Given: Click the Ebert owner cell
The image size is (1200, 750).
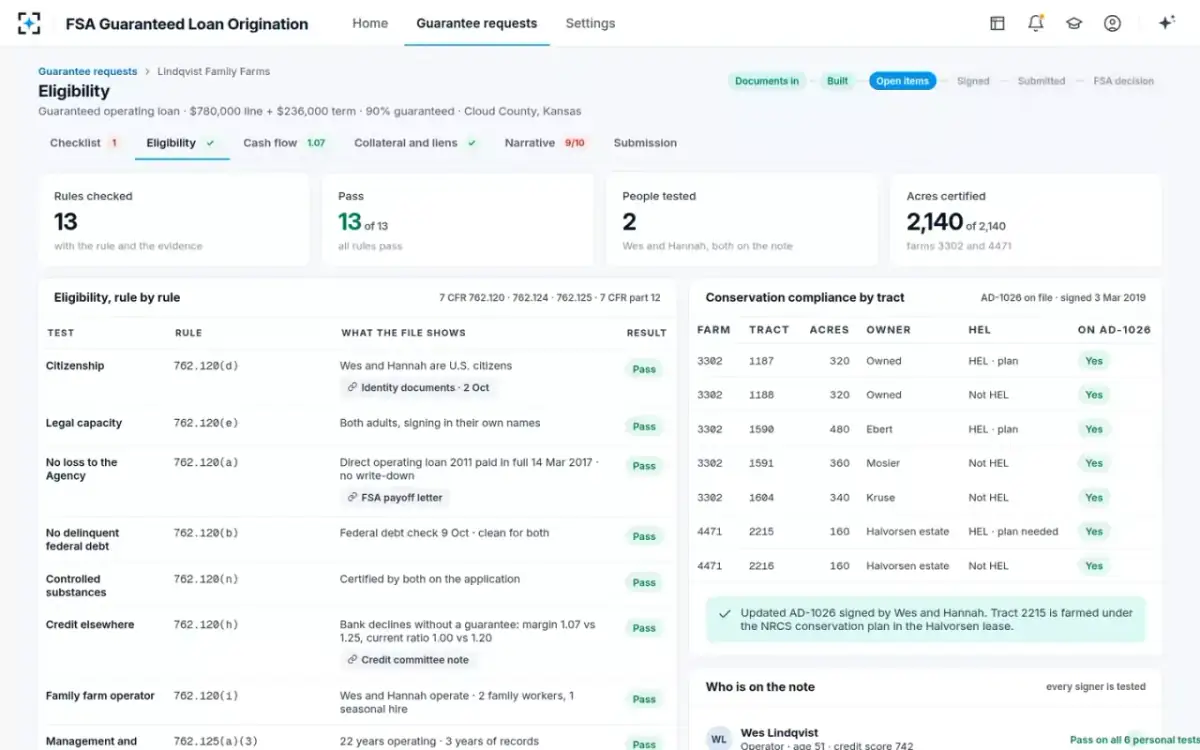Looking at the screenshot, I should [879, 429].
